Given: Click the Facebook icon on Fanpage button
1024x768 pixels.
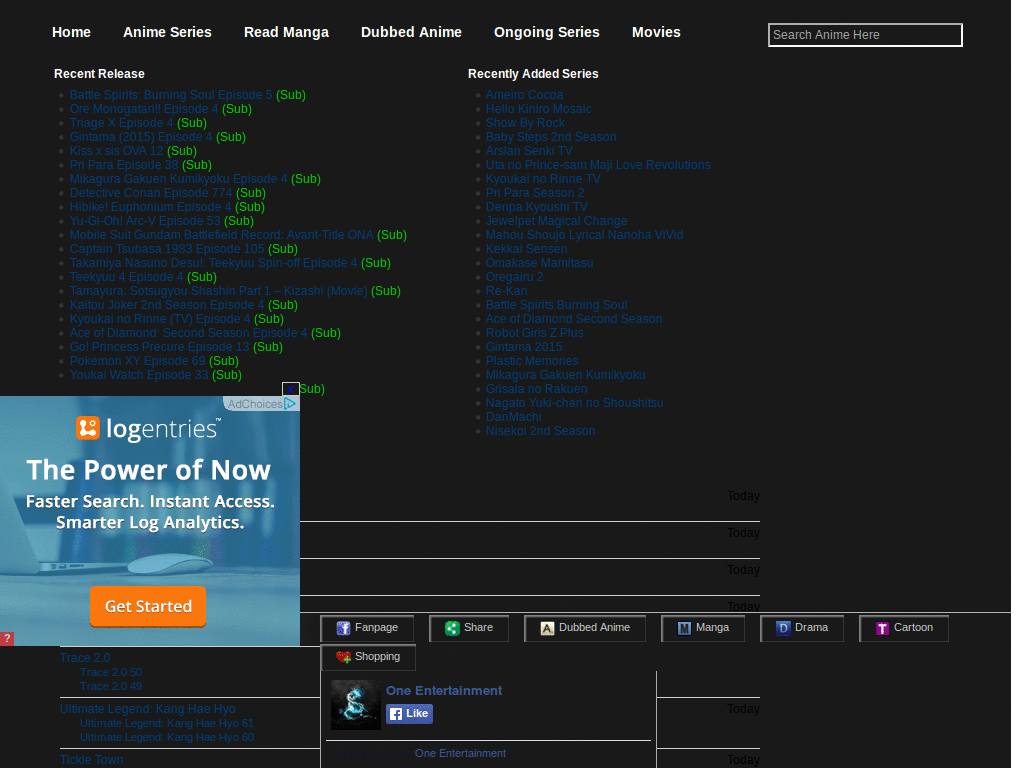Looking at the screenshot, I should (x=343, y=628).
